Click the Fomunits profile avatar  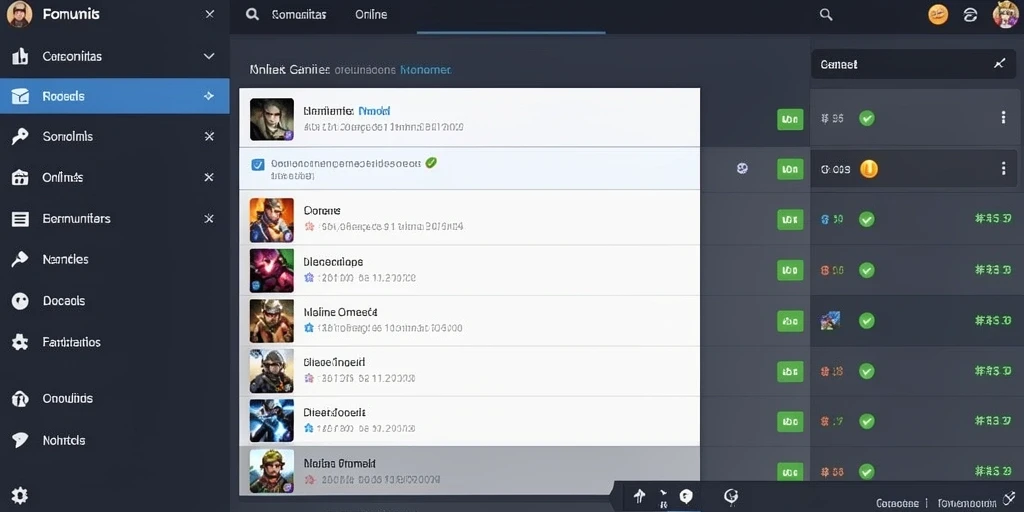tap(19, 14)
